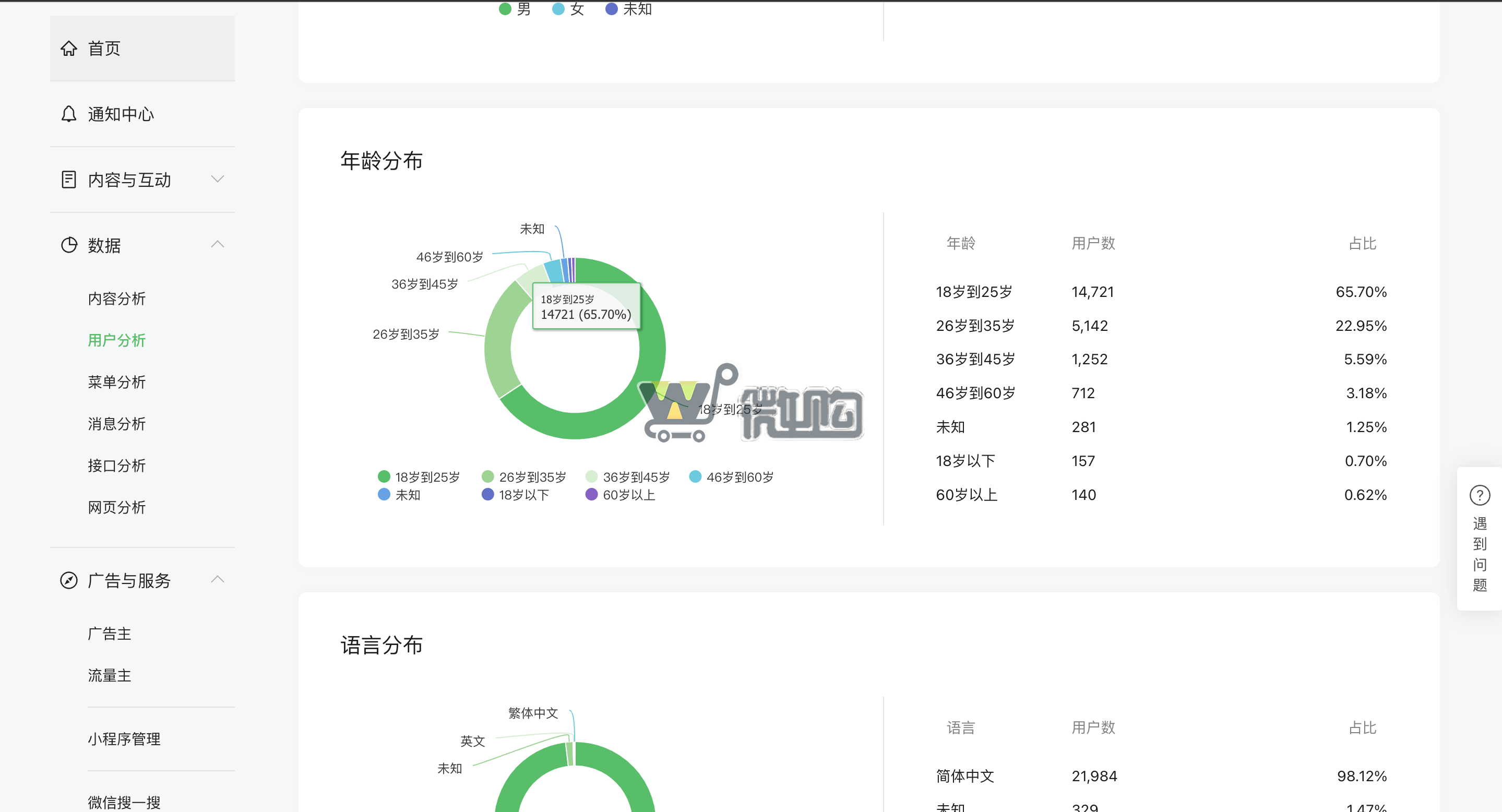This screenshot has height=812, width=1502.
Task: Toggle 46岁到60岁 legend item
Action: click(x=731, y=476)
